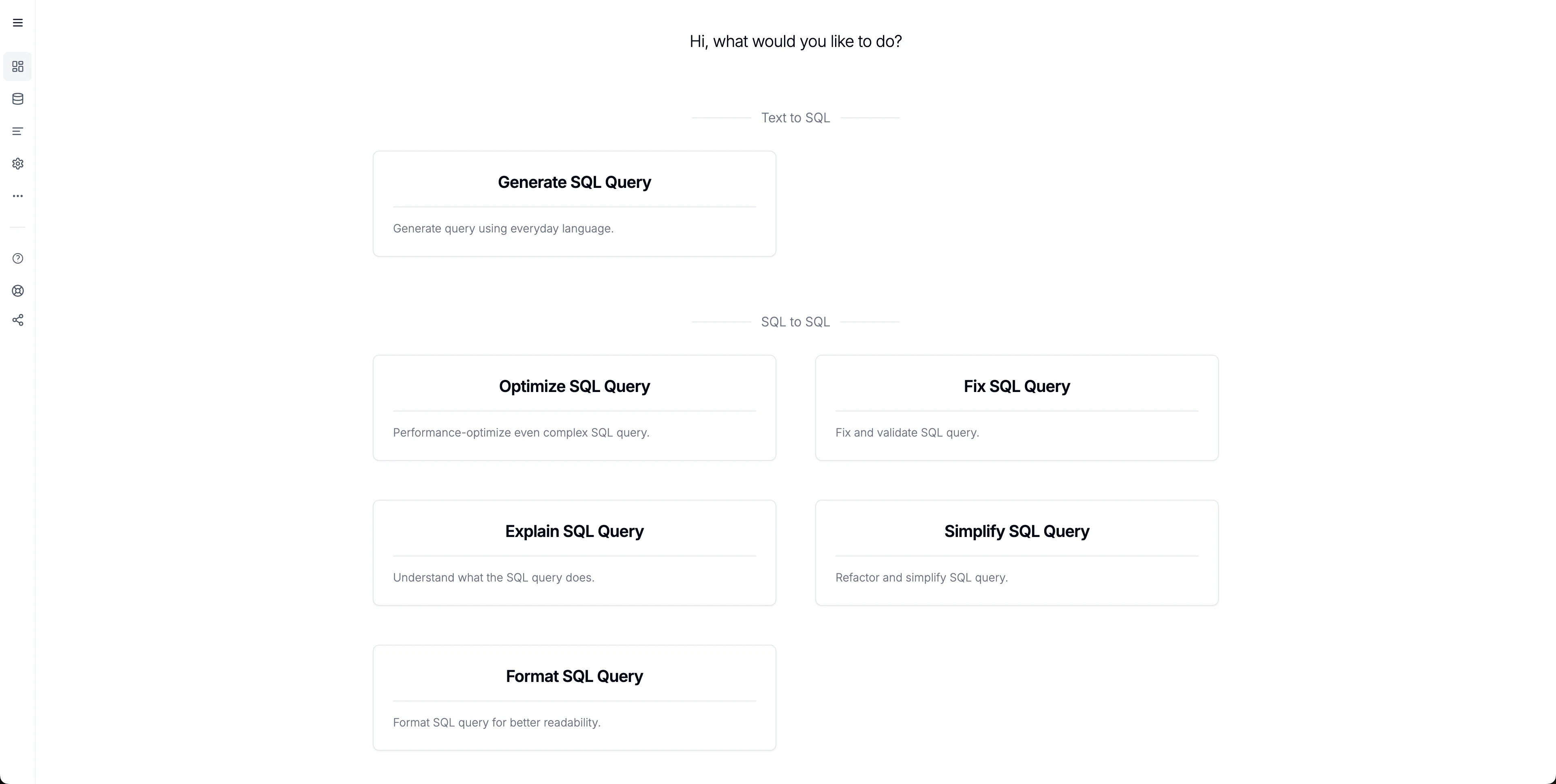Screen dimensions: 1556x784
Task: Expand the sidebar with hamburger icon
Action: [17, 23]
